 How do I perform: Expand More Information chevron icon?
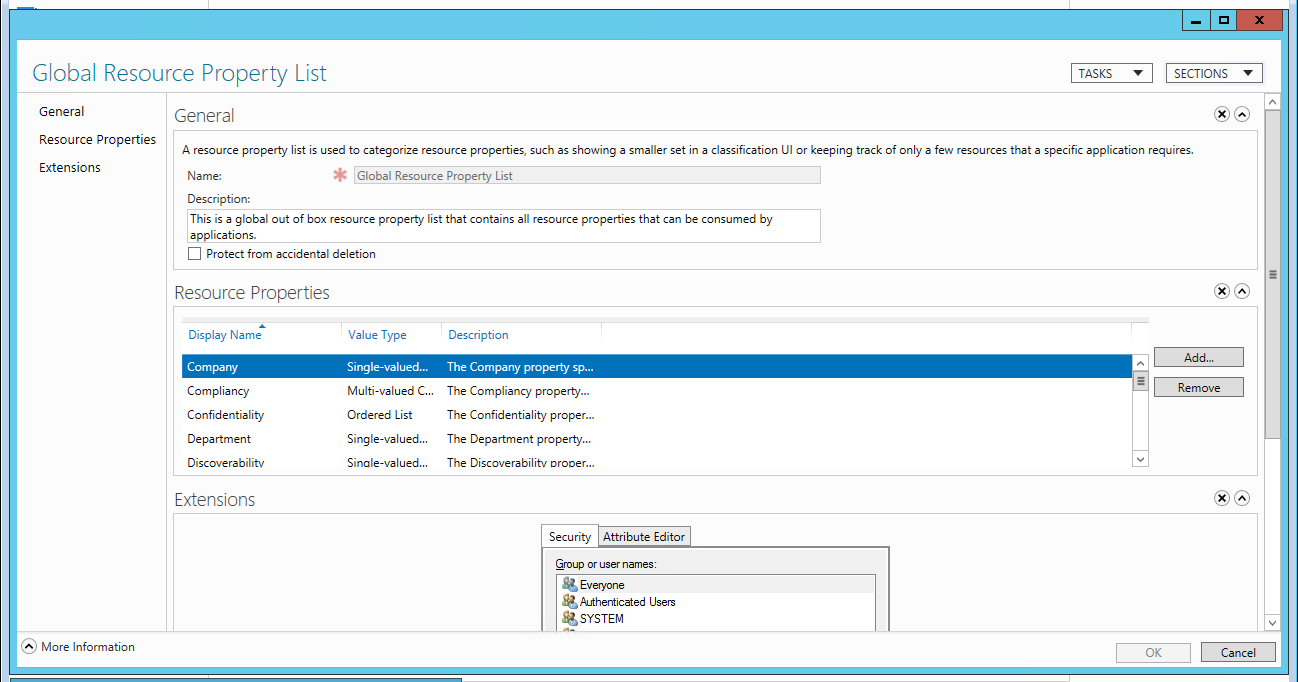pos(29,647)
